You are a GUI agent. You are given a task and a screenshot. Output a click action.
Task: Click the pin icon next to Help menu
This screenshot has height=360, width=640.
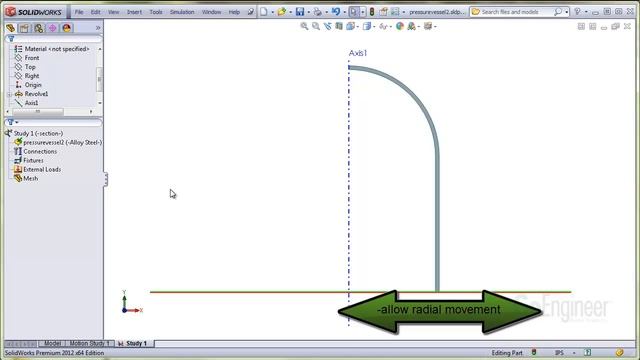click(x=251, y=12)
